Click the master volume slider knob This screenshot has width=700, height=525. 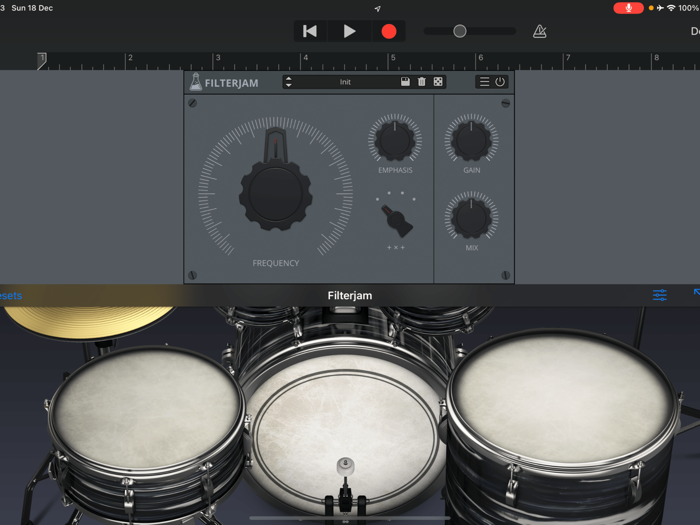point(460,31)
